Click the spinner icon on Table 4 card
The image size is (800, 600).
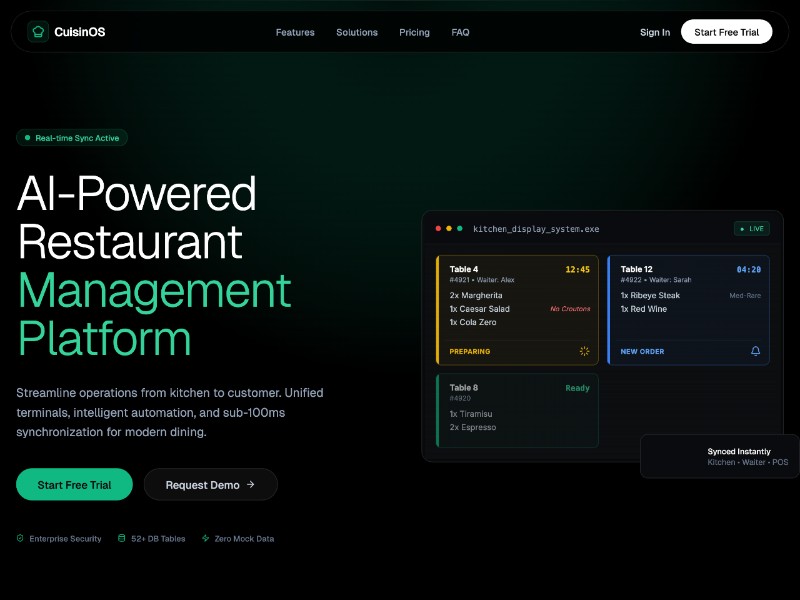(584, 351)
